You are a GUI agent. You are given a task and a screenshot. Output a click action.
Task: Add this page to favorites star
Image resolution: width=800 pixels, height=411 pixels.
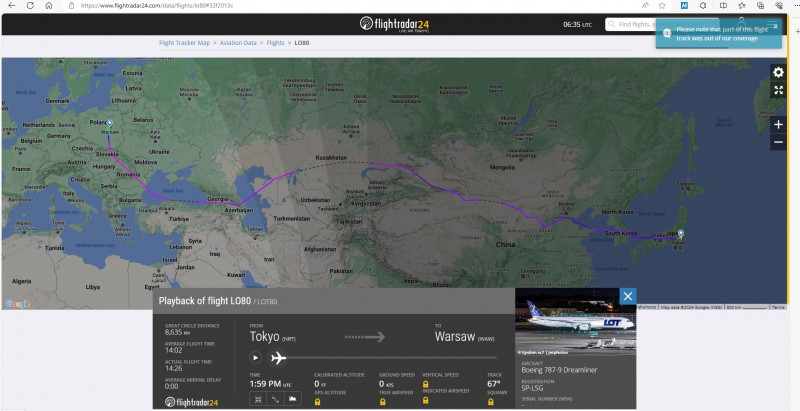coord(662,6)
